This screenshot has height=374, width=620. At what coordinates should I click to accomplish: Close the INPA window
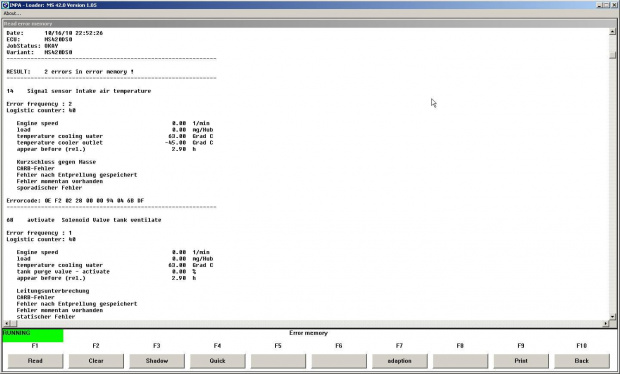point(614,5)
